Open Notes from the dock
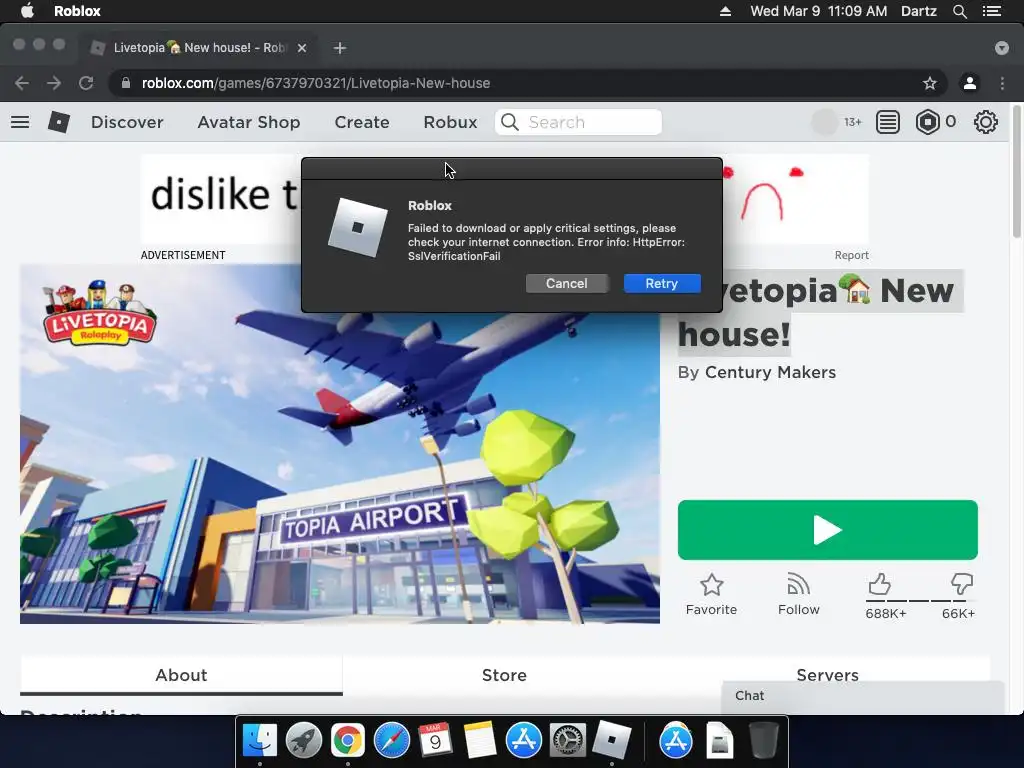Image resolution: width=1024 pixels, height=768 pixels. (479, 740)
